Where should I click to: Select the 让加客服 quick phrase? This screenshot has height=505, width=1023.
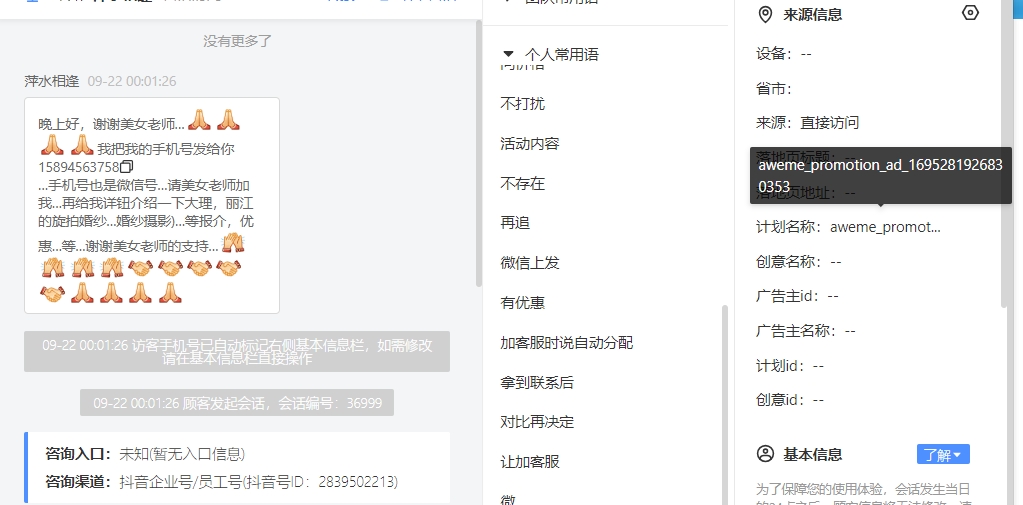pos(530,462)
